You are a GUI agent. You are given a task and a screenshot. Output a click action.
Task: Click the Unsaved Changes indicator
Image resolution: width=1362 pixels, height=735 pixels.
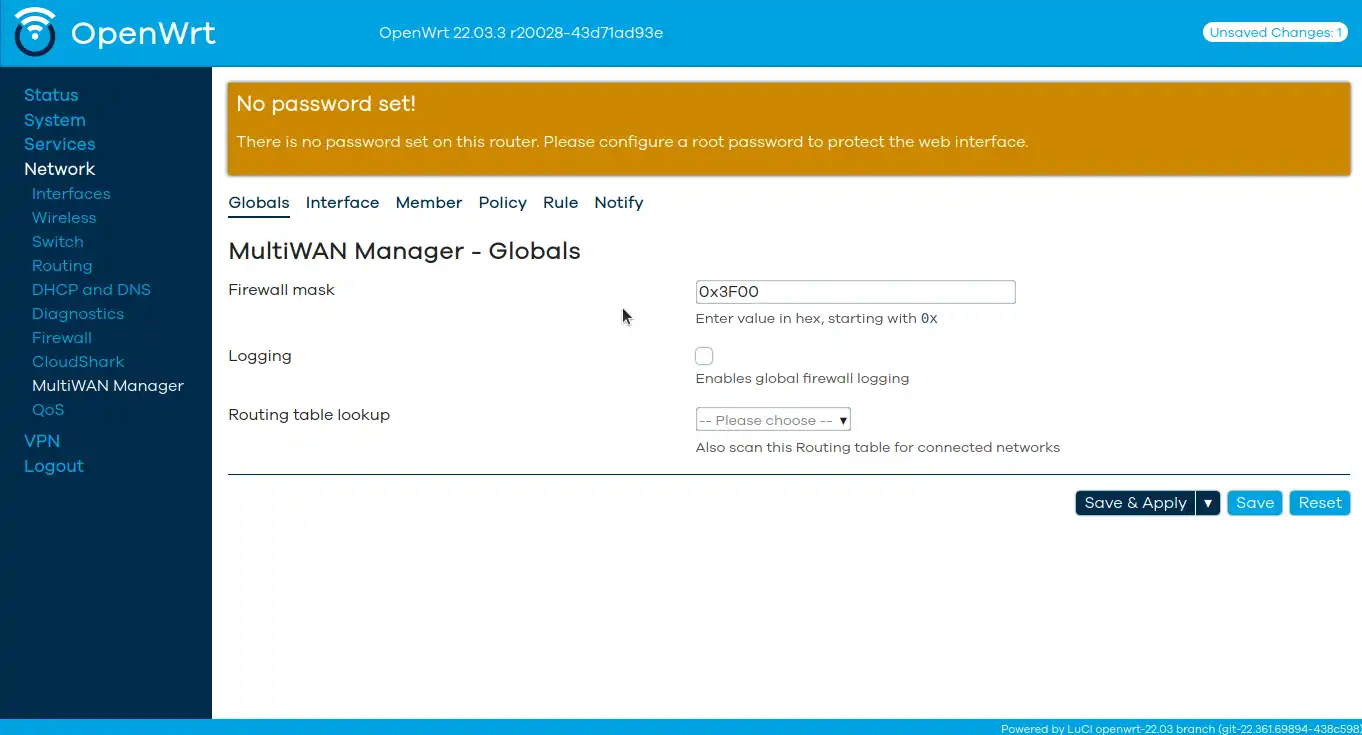point(1274,32)
